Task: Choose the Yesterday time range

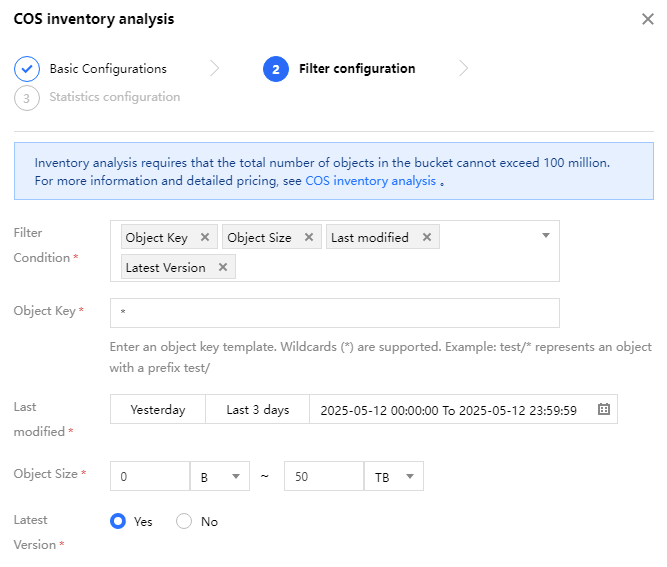Action: click(x=158, y=410)
